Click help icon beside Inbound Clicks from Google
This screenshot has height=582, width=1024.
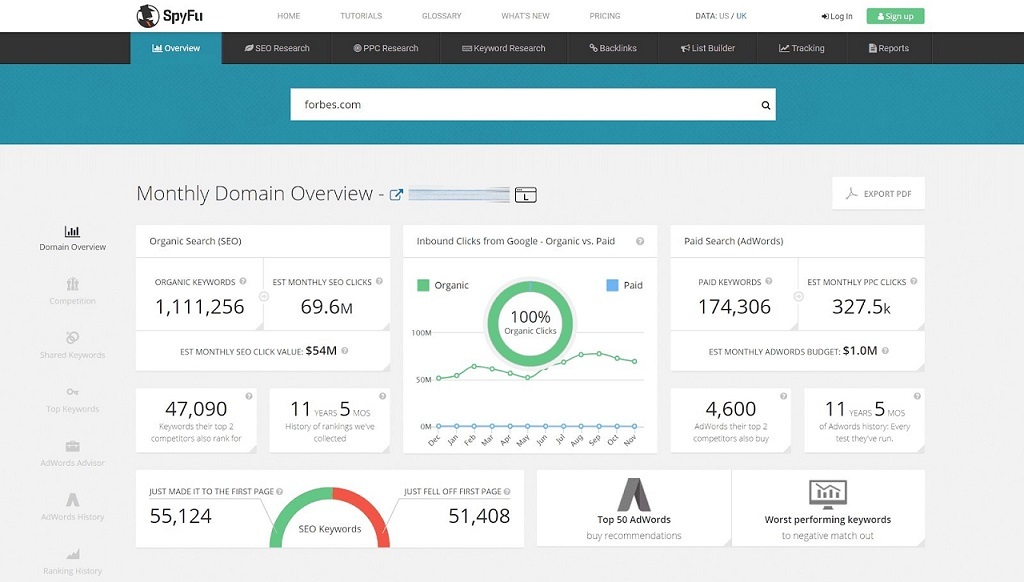640,241
